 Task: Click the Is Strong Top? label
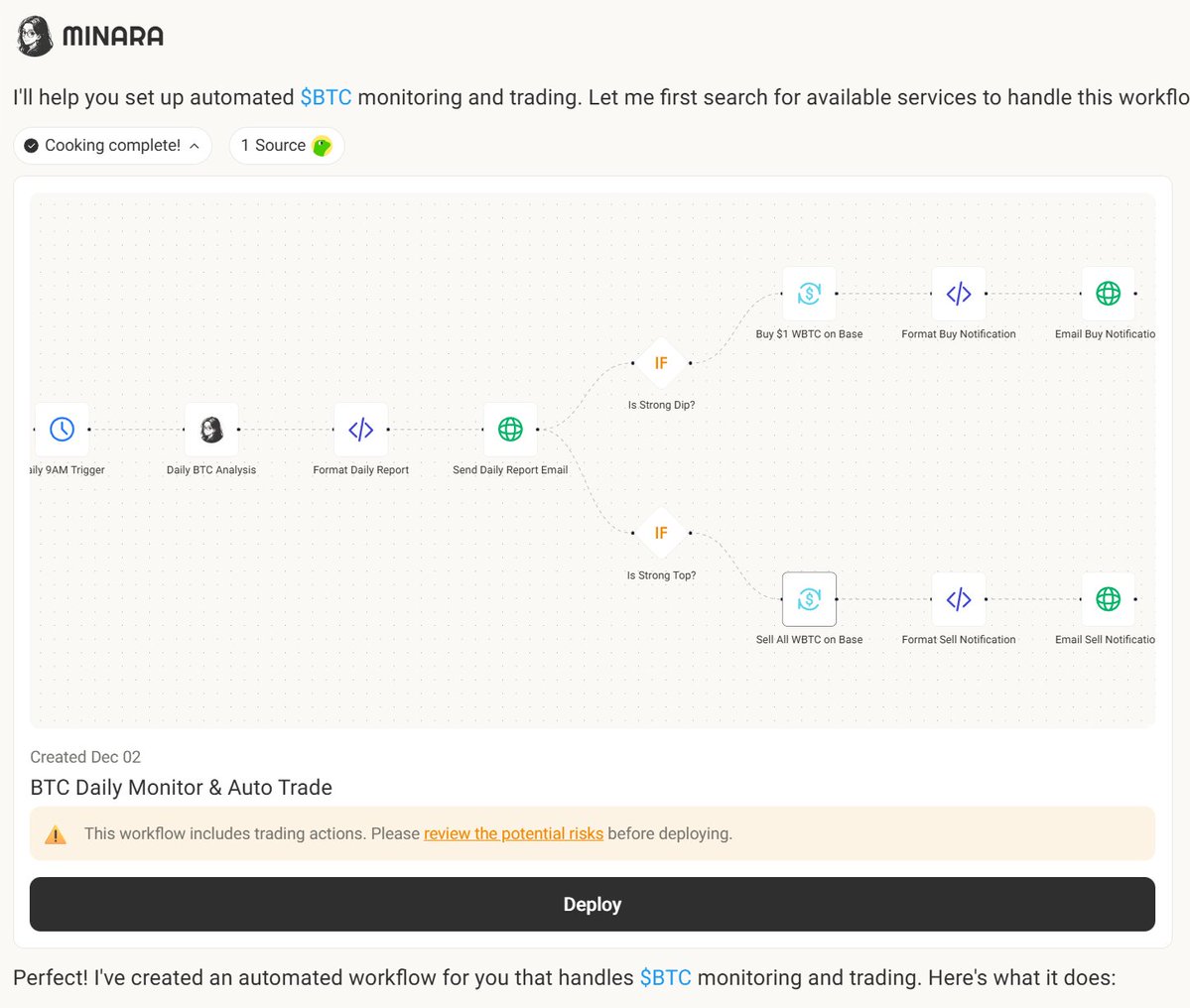coord(661,575)
